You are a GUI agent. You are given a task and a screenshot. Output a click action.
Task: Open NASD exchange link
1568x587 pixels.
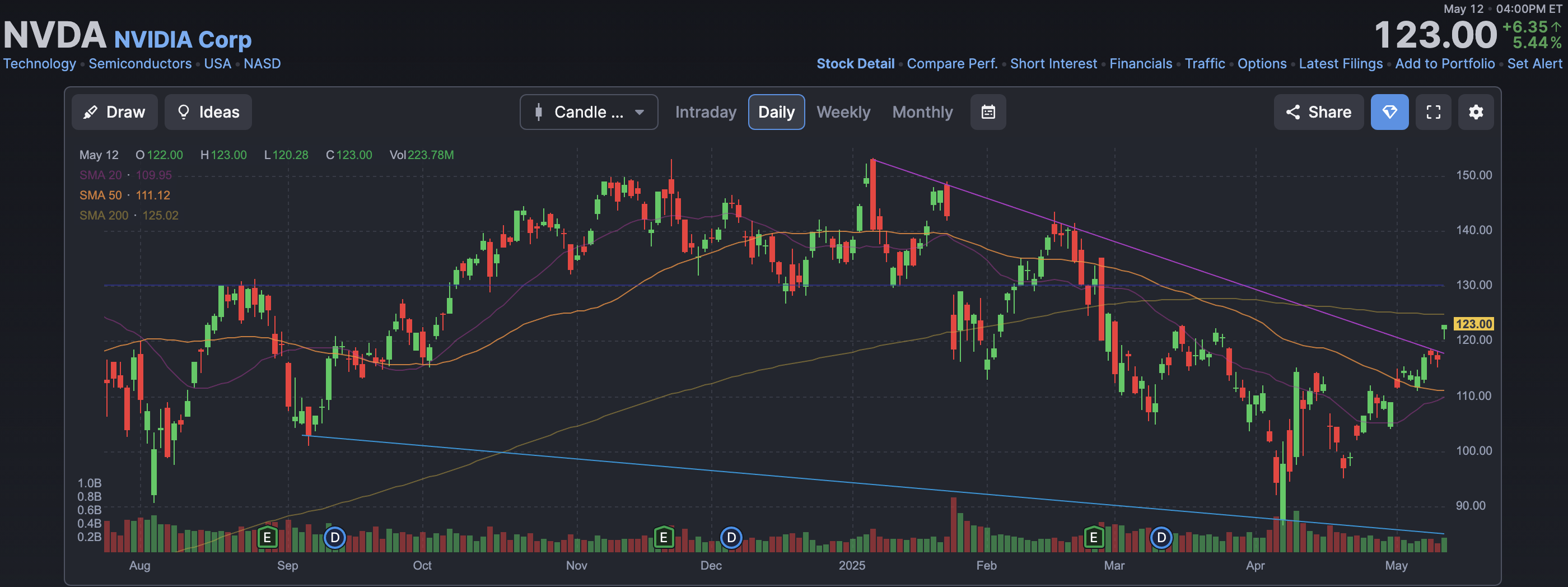tap(262, 63)
